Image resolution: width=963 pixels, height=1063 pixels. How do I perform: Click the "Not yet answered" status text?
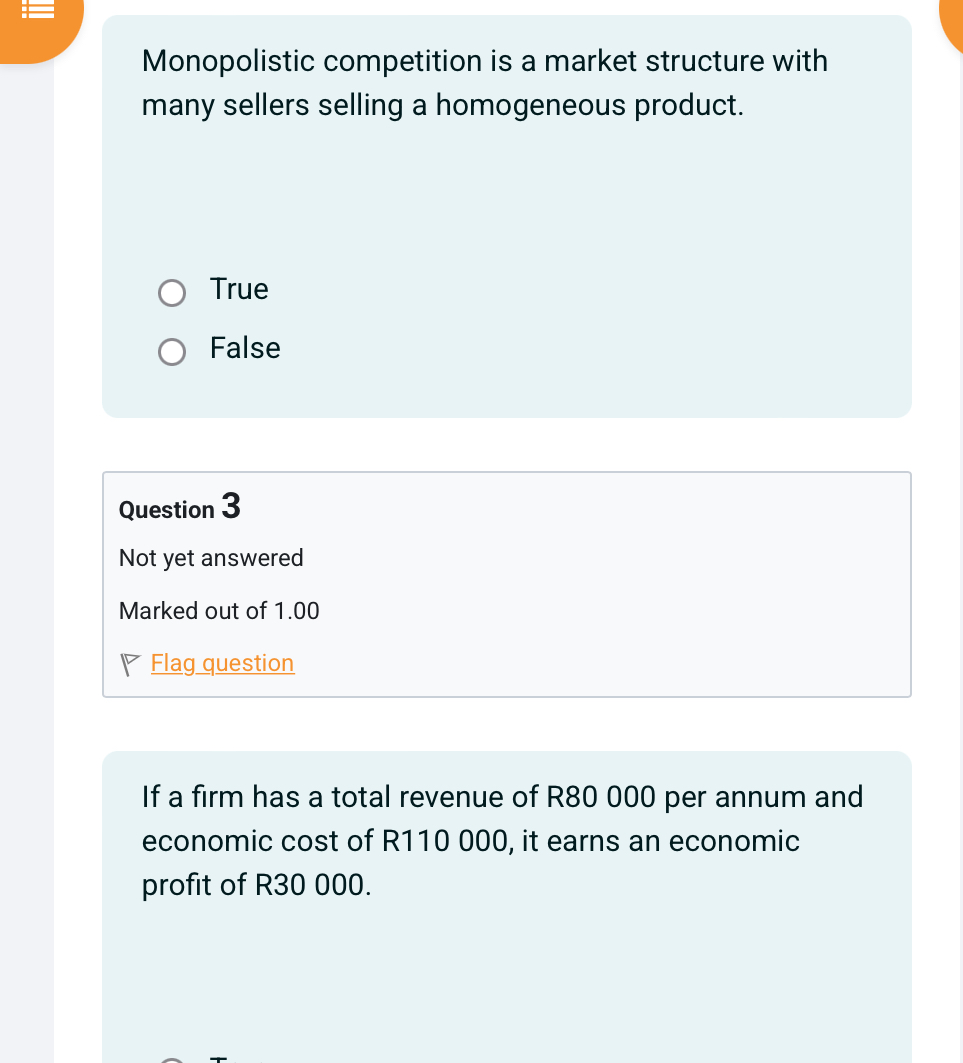[x=211, y=558]
